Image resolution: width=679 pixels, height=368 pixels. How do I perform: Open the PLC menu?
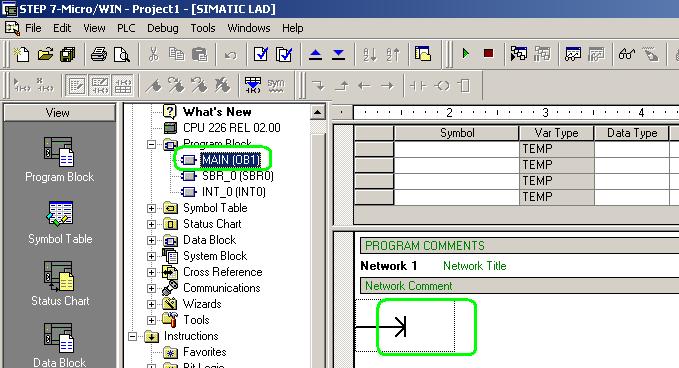pos(126,28)
